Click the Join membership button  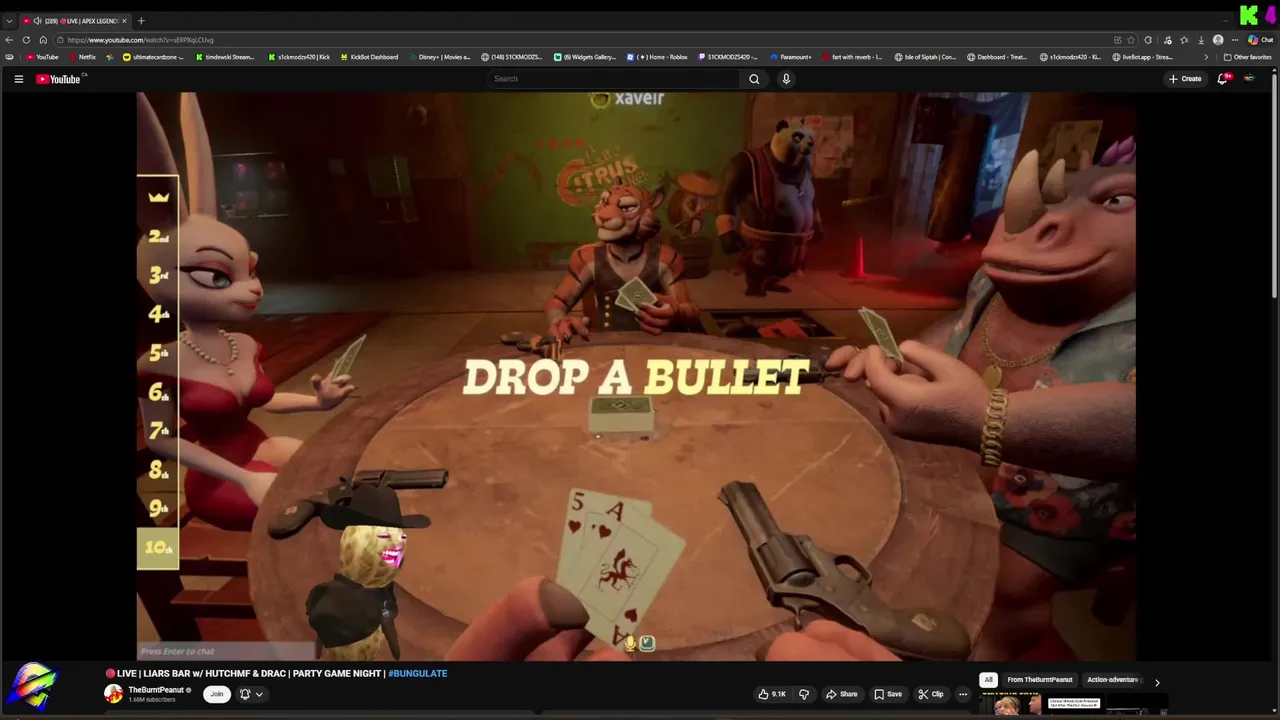point(216,694)
